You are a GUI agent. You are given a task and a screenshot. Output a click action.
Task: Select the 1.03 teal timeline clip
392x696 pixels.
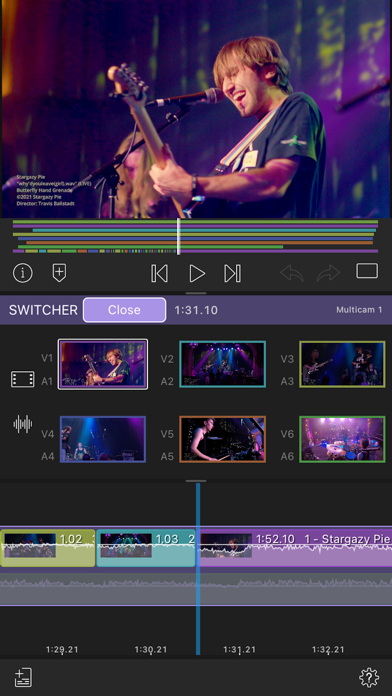click(x=146, y=548)
